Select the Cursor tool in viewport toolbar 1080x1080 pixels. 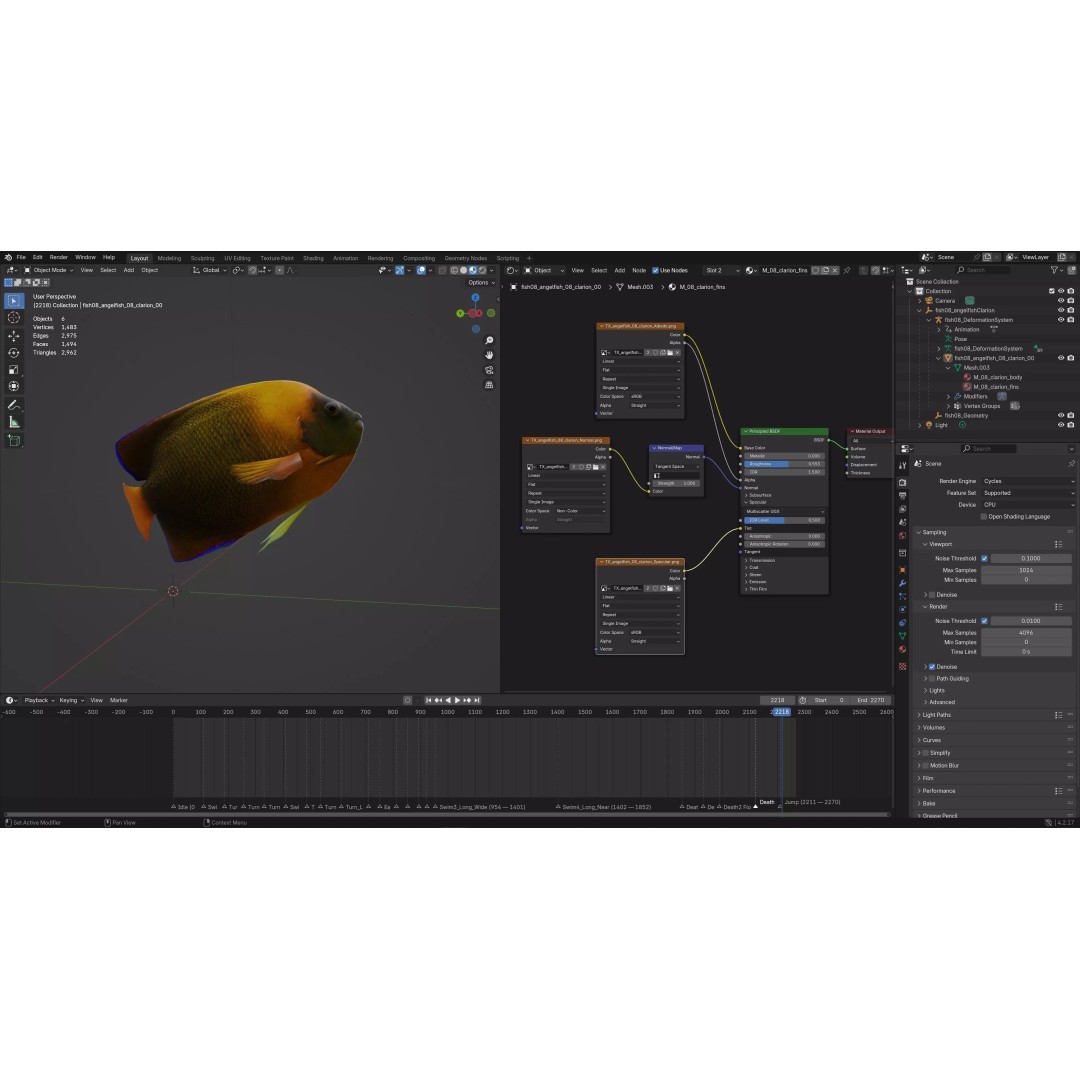coord(14,318)
